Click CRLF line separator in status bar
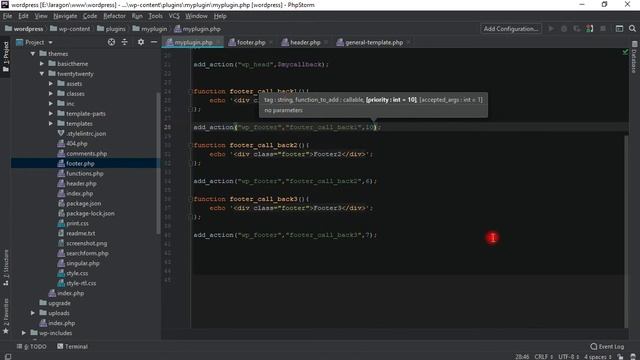This screenshot has width=640, height=360. 543,357
